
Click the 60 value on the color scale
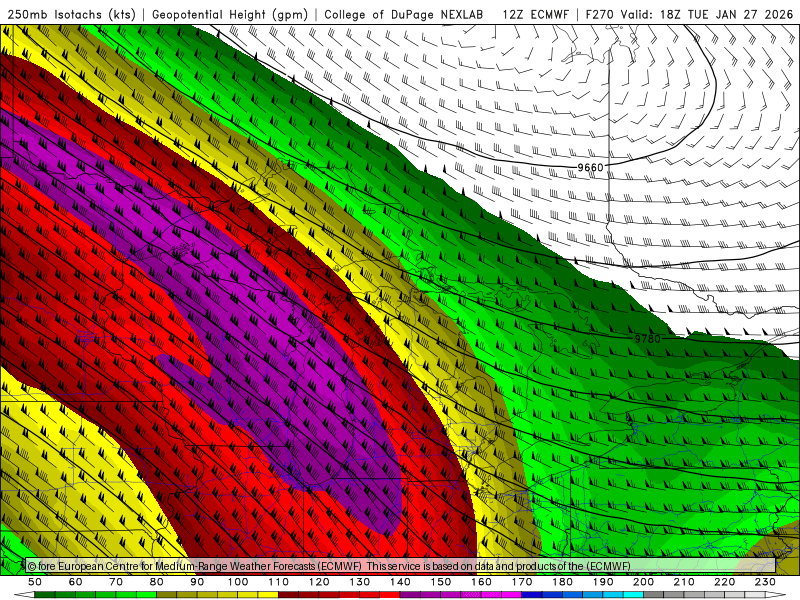pyautogui.click(x=76, y=582)
